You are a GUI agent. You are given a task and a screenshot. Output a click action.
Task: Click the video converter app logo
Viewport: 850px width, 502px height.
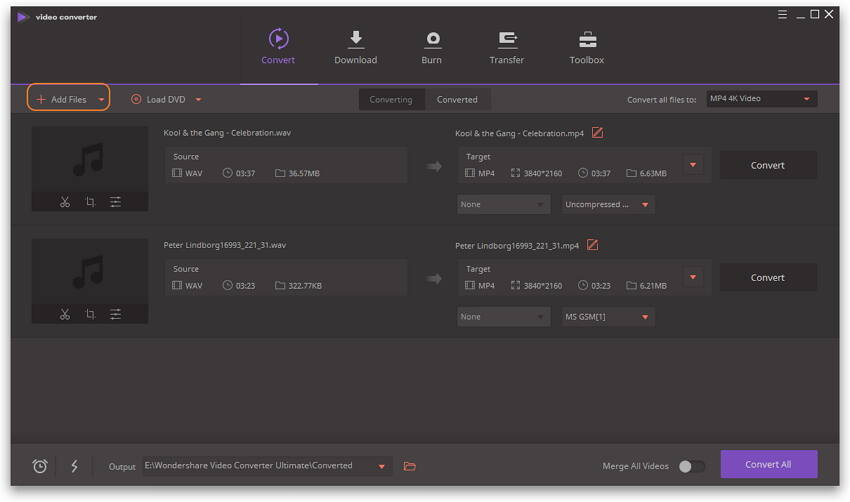[22, 17]
